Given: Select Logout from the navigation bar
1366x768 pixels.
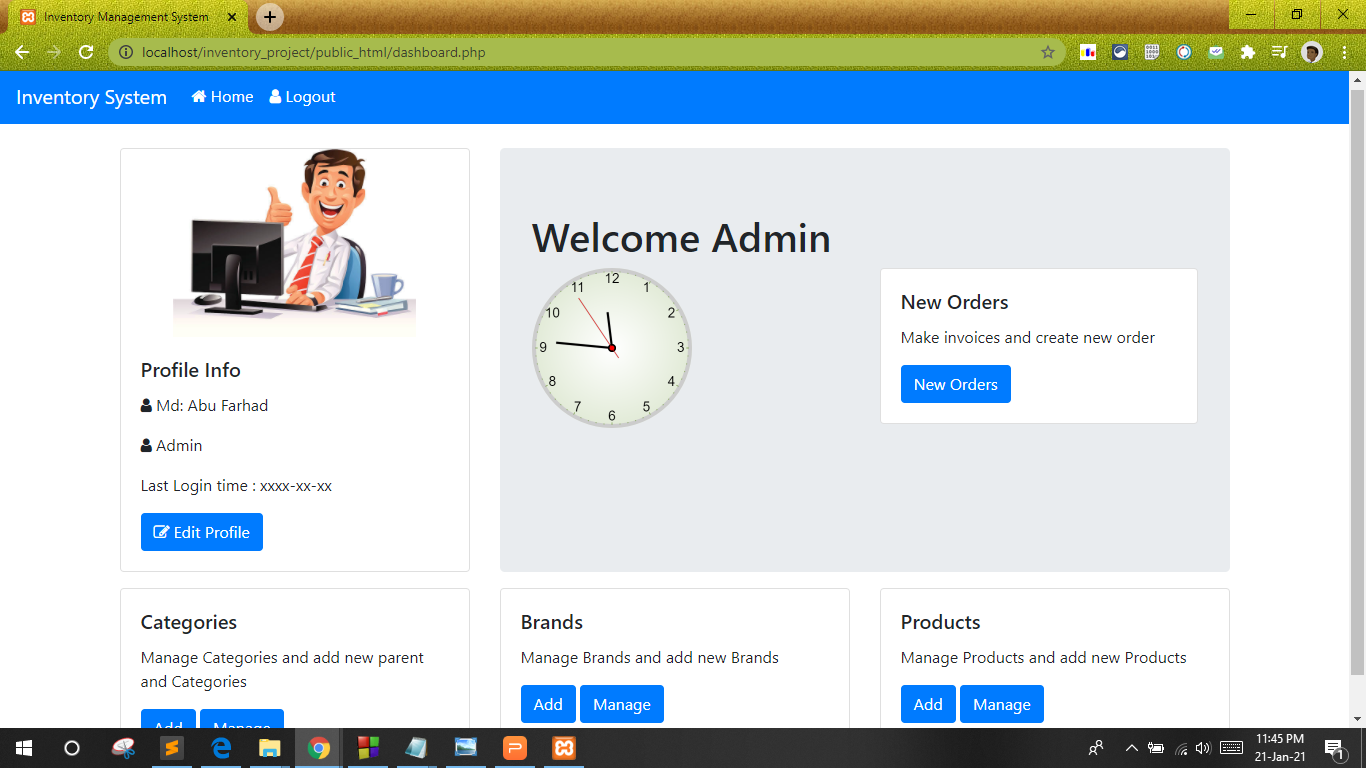Looking at the screenshot, I should point(310,96).
